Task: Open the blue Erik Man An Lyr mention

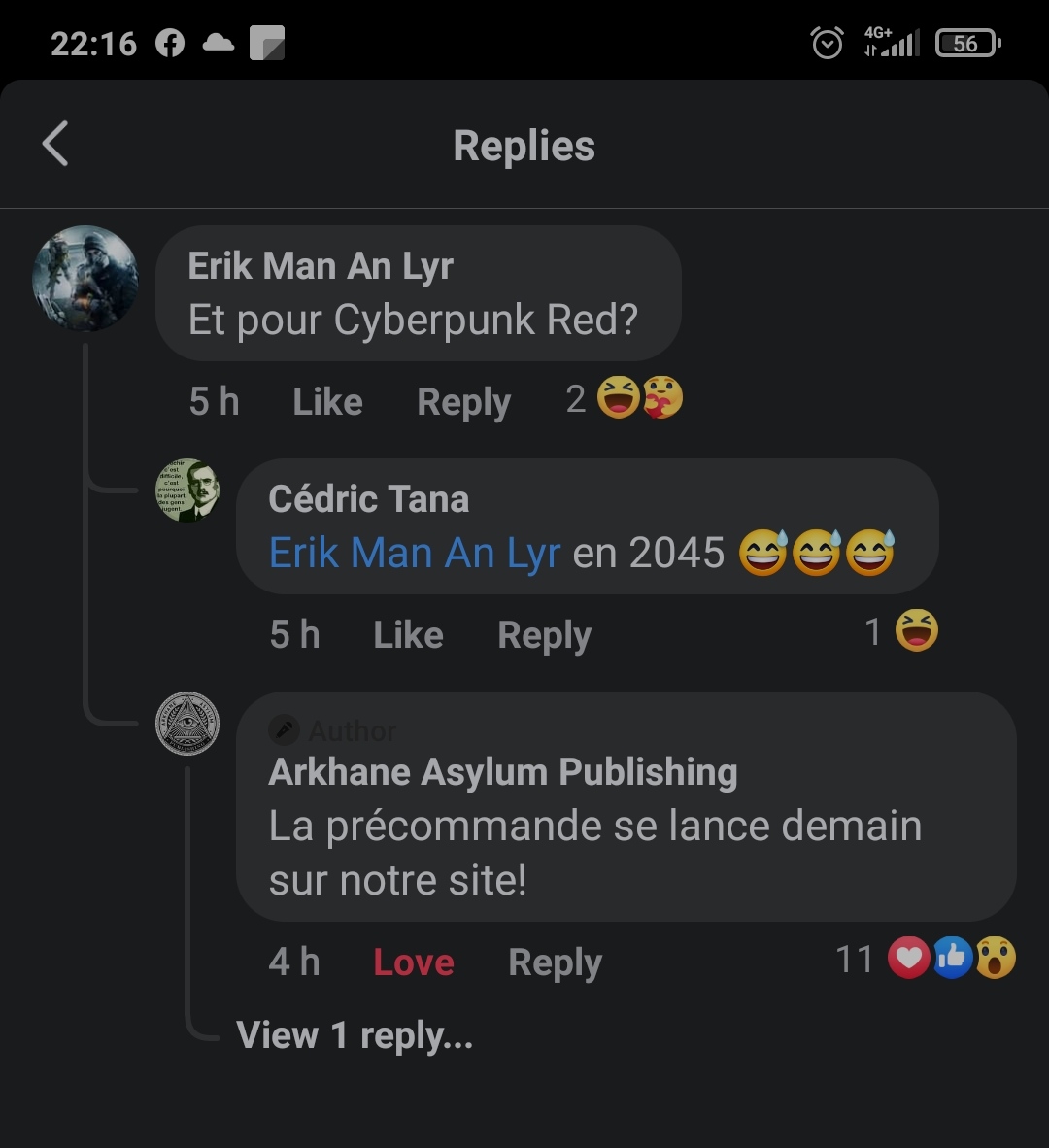Action: point(415,552)
